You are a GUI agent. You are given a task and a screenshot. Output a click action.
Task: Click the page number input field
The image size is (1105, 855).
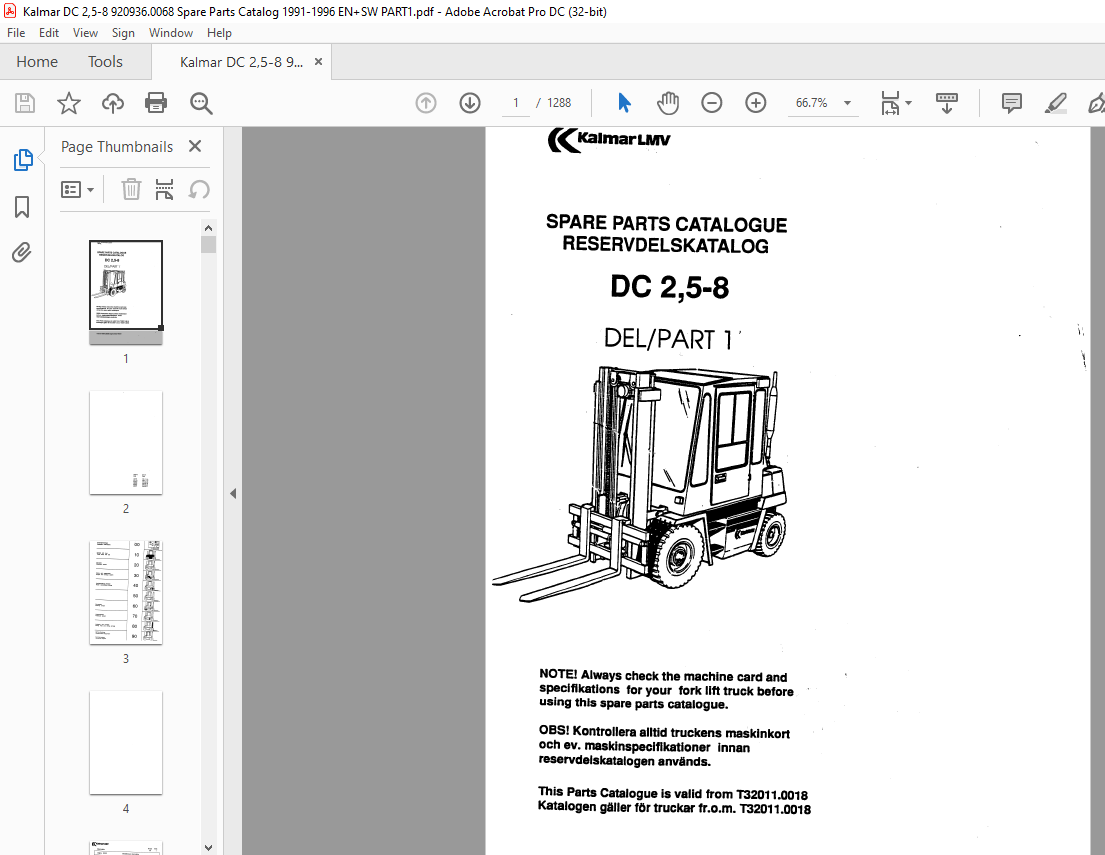point(516,103)
